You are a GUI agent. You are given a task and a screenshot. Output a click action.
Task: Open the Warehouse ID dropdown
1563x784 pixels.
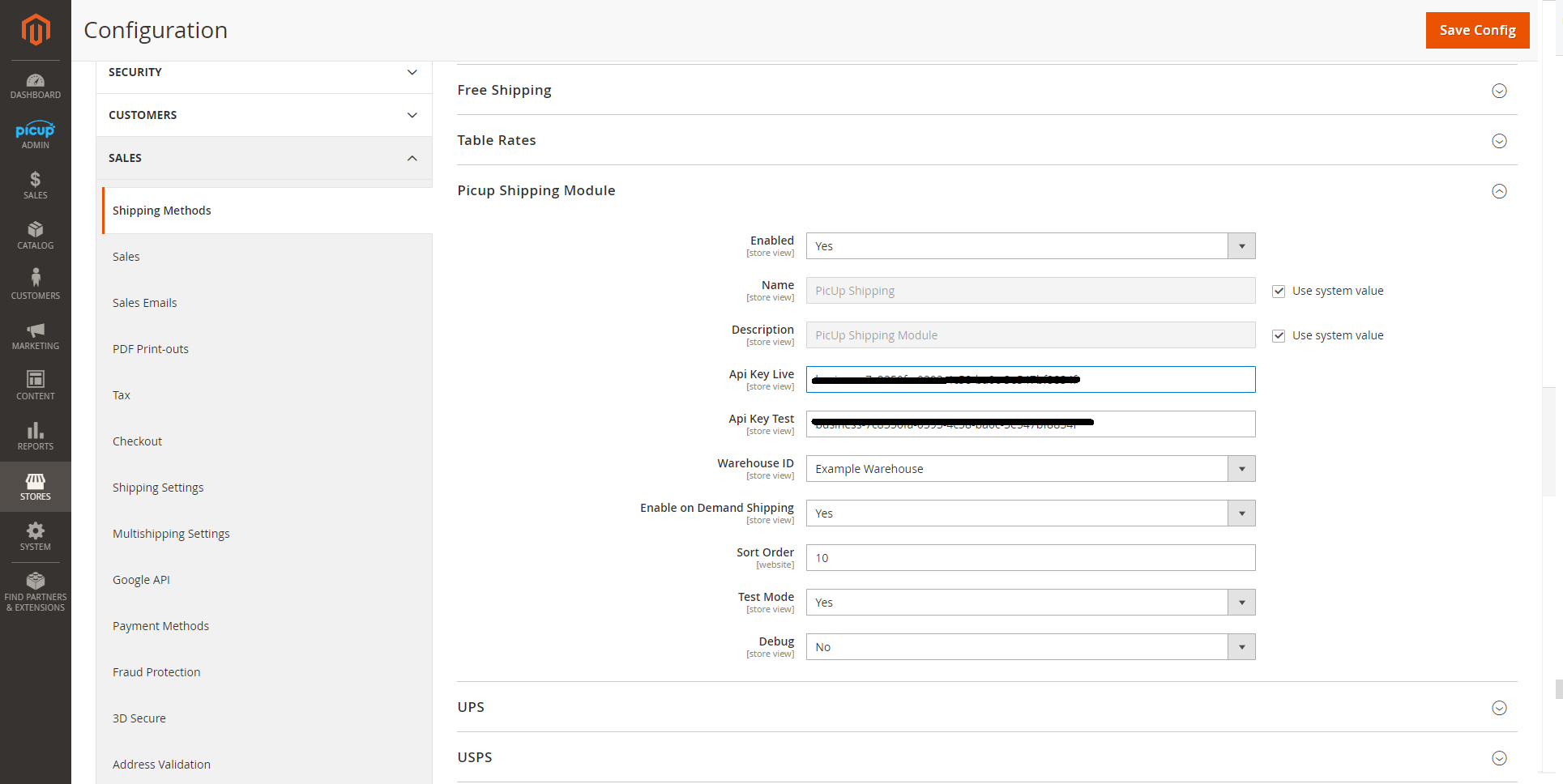click(x=1031, y=469)
